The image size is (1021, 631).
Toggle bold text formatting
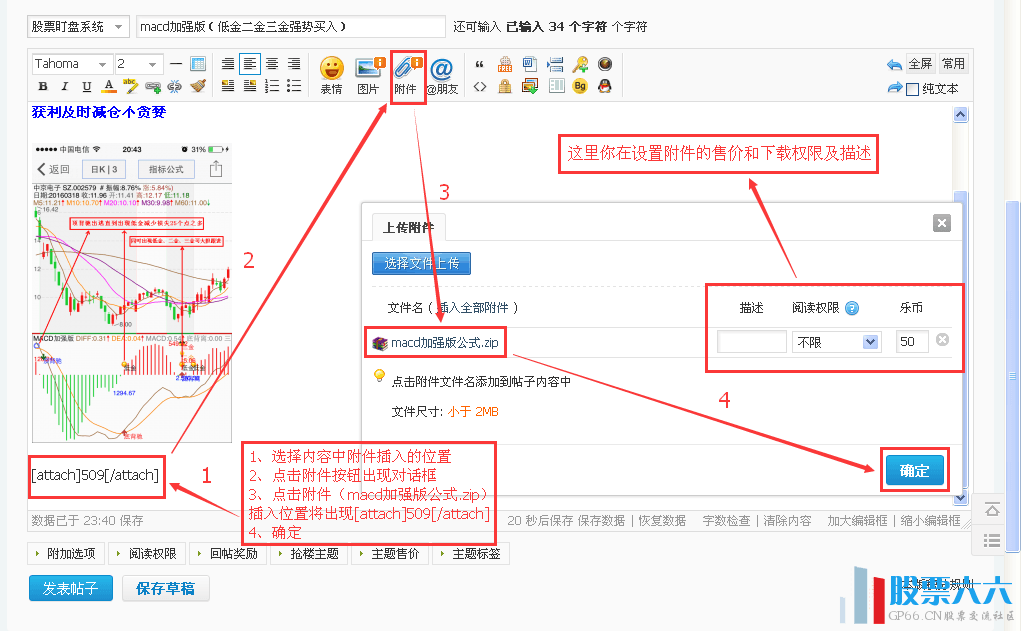click(x=43, y=87)
